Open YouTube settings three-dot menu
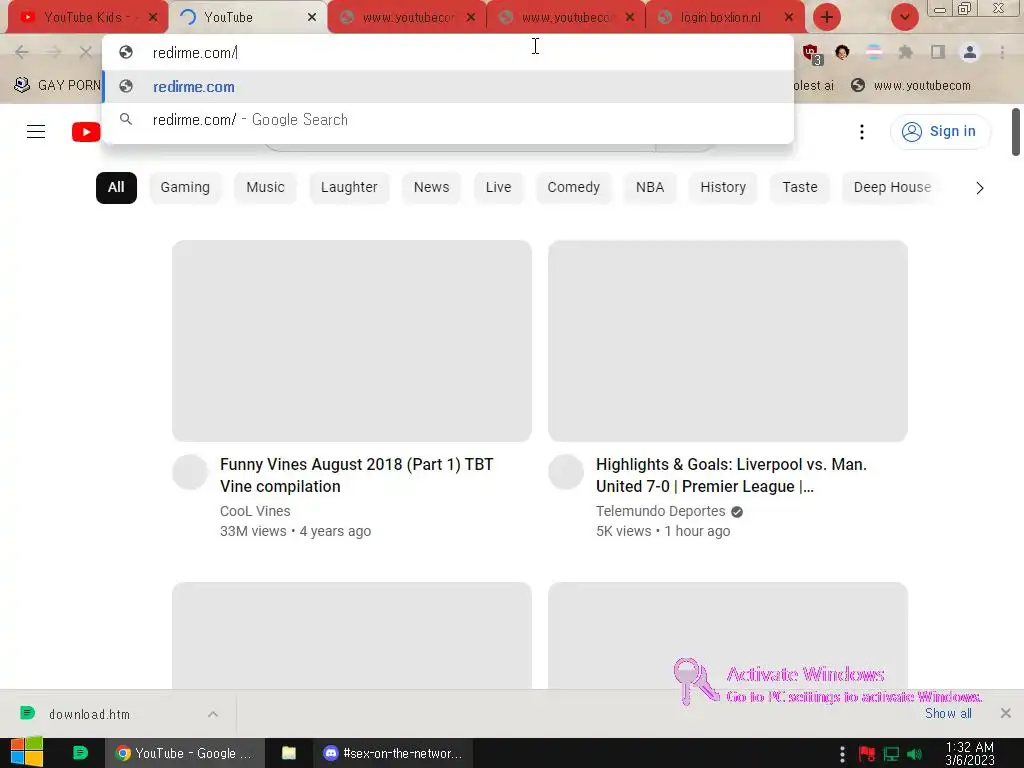 862,132
